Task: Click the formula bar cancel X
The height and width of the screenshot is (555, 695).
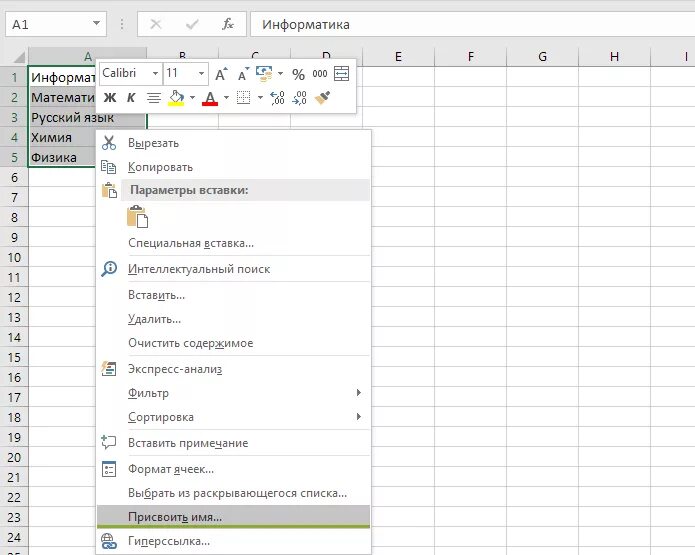Action: click(156, 24)
